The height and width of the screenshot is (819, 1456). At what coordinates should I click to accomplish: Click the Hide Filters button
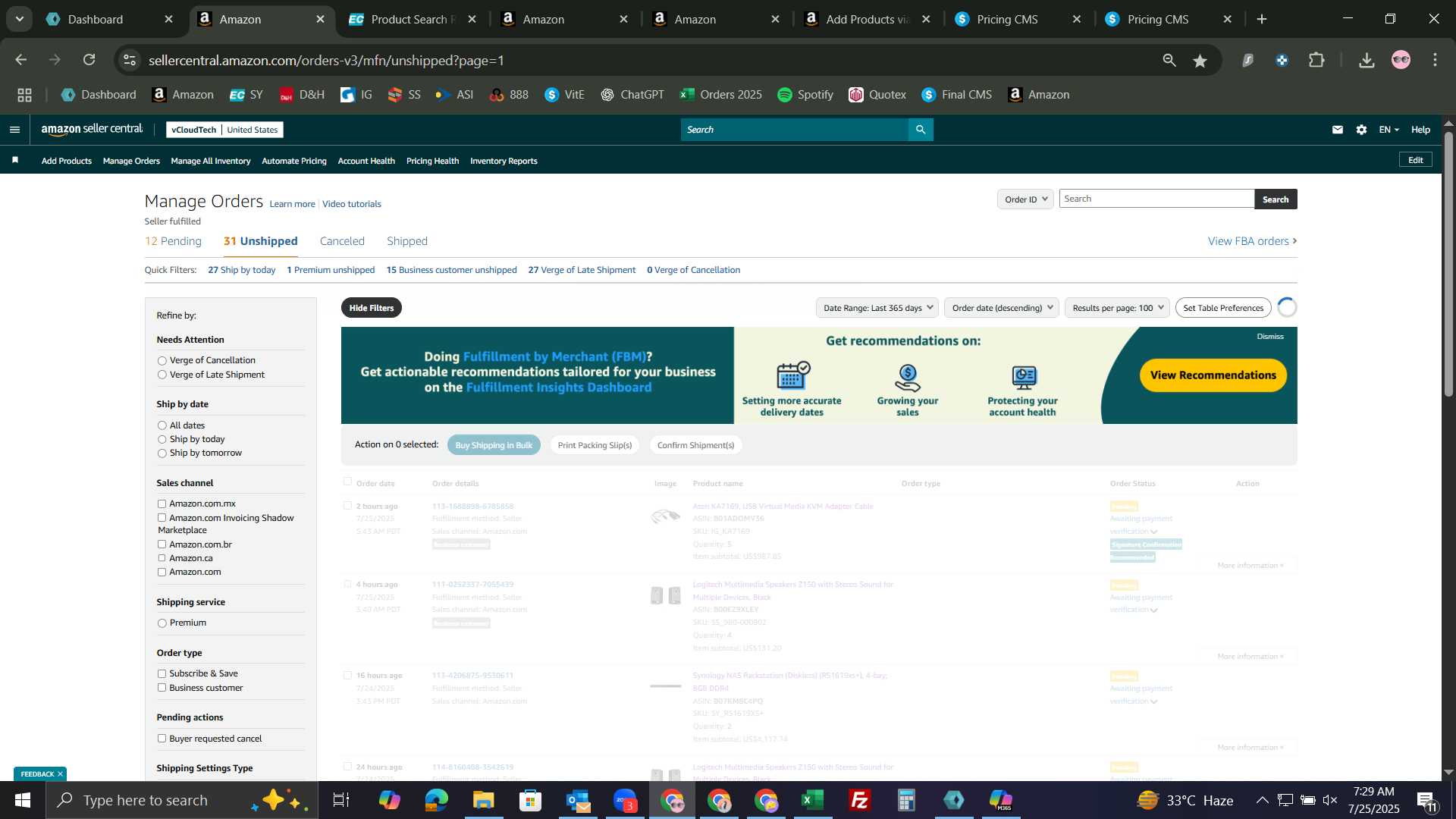372,308
